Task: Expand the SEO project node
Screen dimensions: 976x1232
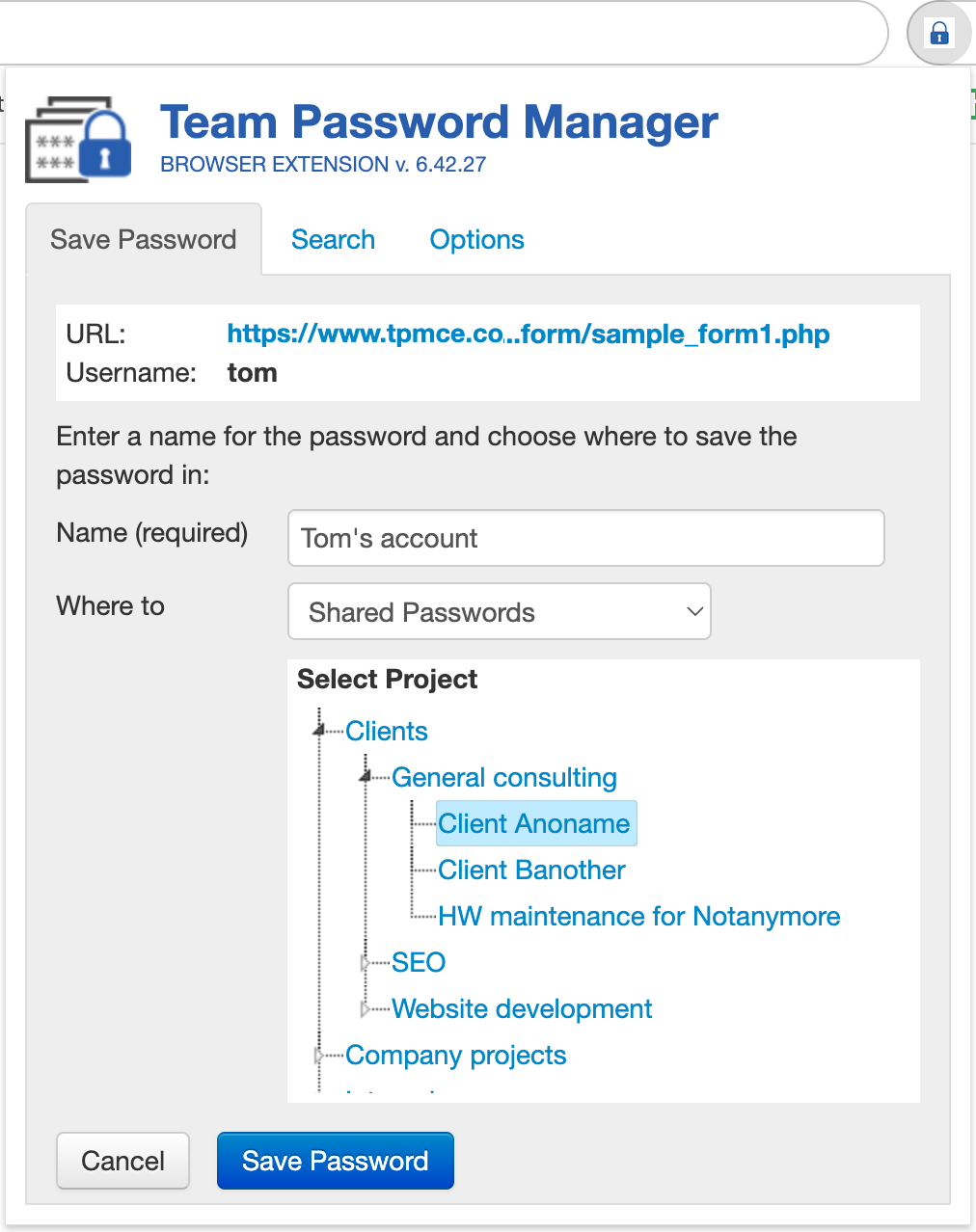Action: click(366, 962)
